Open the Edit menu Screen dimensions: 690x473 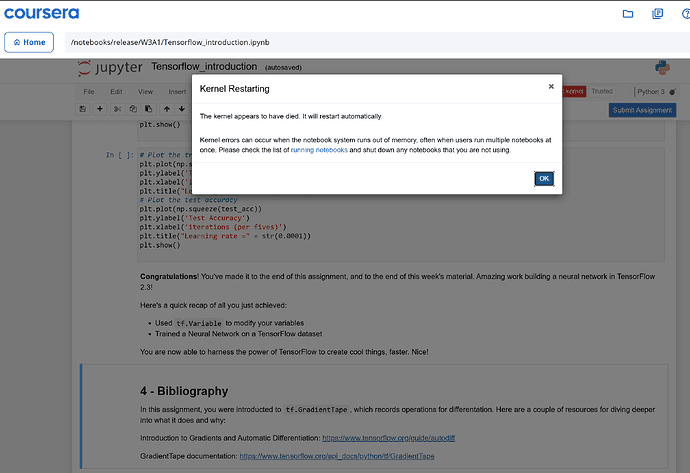116,92
